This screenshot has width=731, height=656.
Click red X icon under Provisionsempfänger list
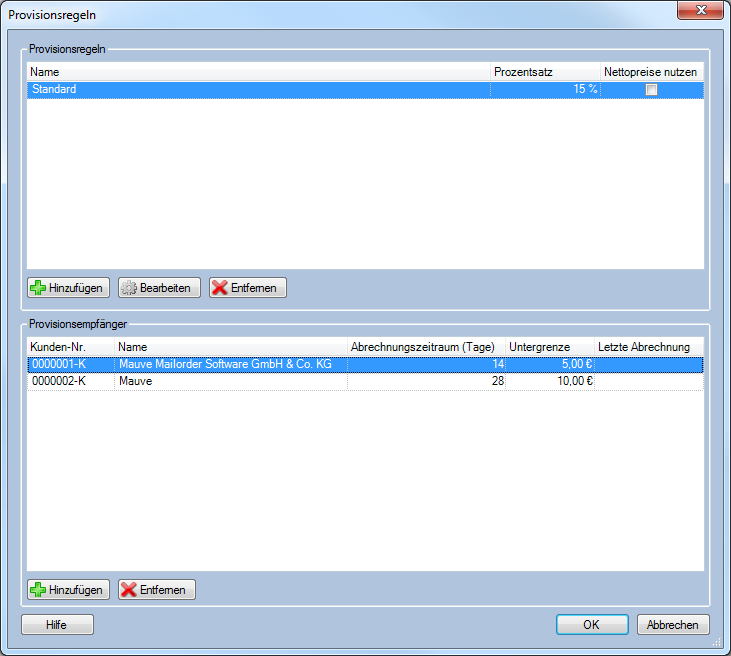click(129, 590)
